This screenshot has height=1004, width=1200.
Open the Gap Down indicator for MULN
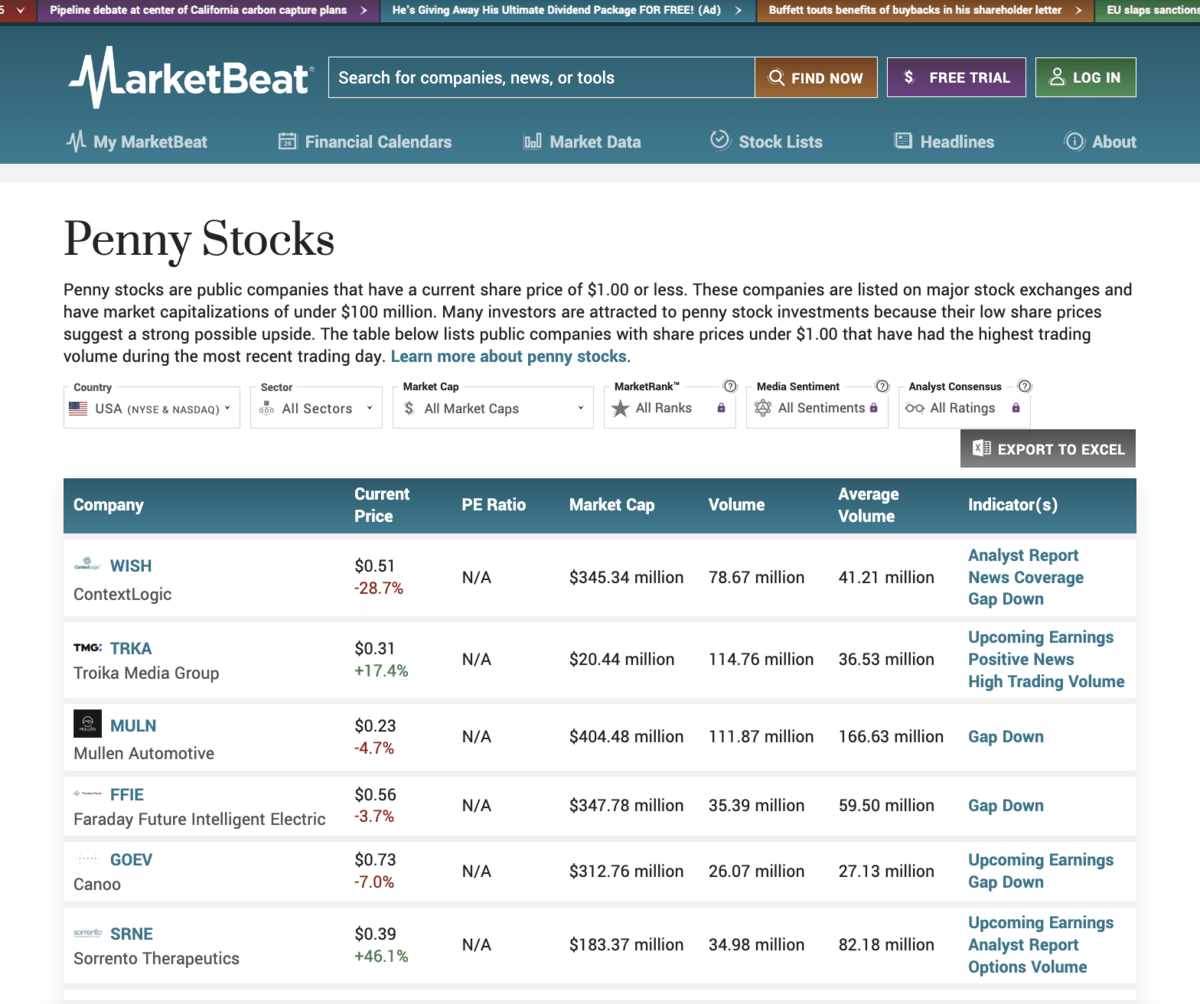(1006, 736)
